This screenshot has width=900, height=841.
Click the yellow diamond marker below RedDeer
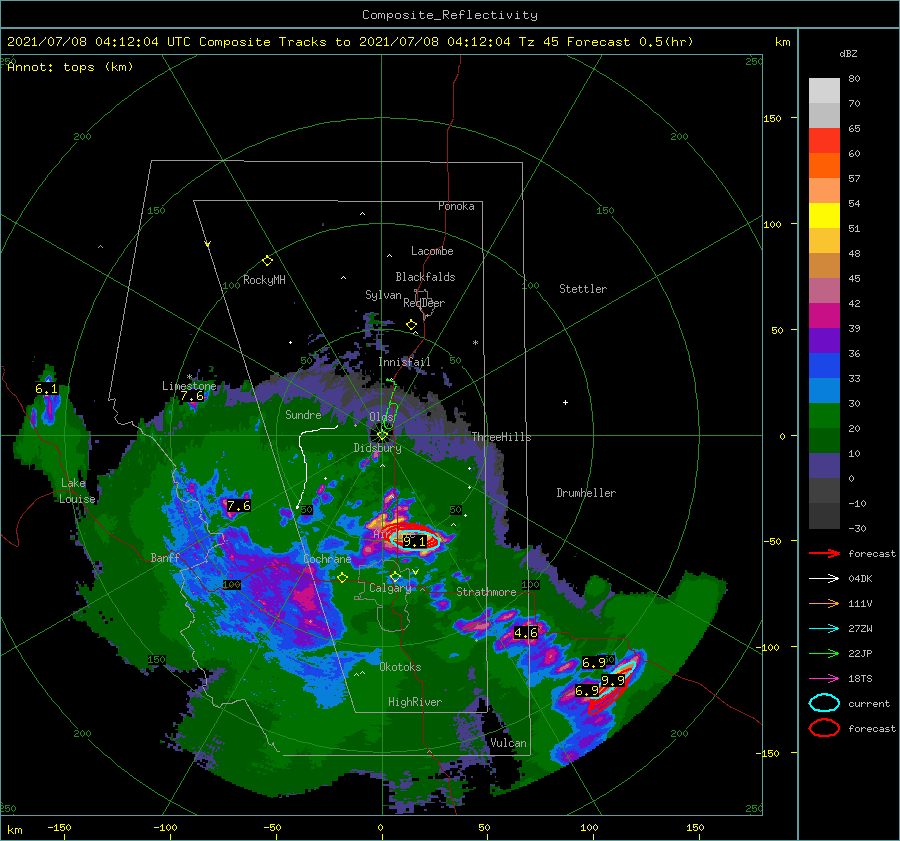click(x=411, y=325)
